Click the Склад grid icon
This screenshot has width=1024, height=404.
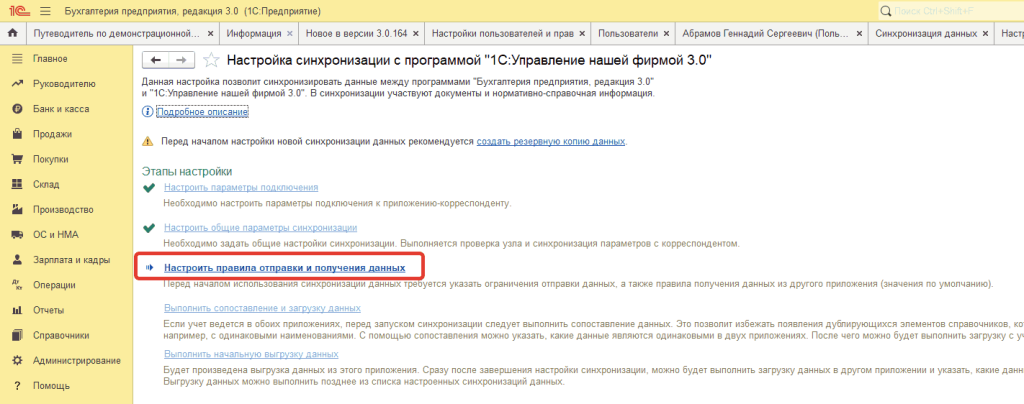[x=18, y=184]
